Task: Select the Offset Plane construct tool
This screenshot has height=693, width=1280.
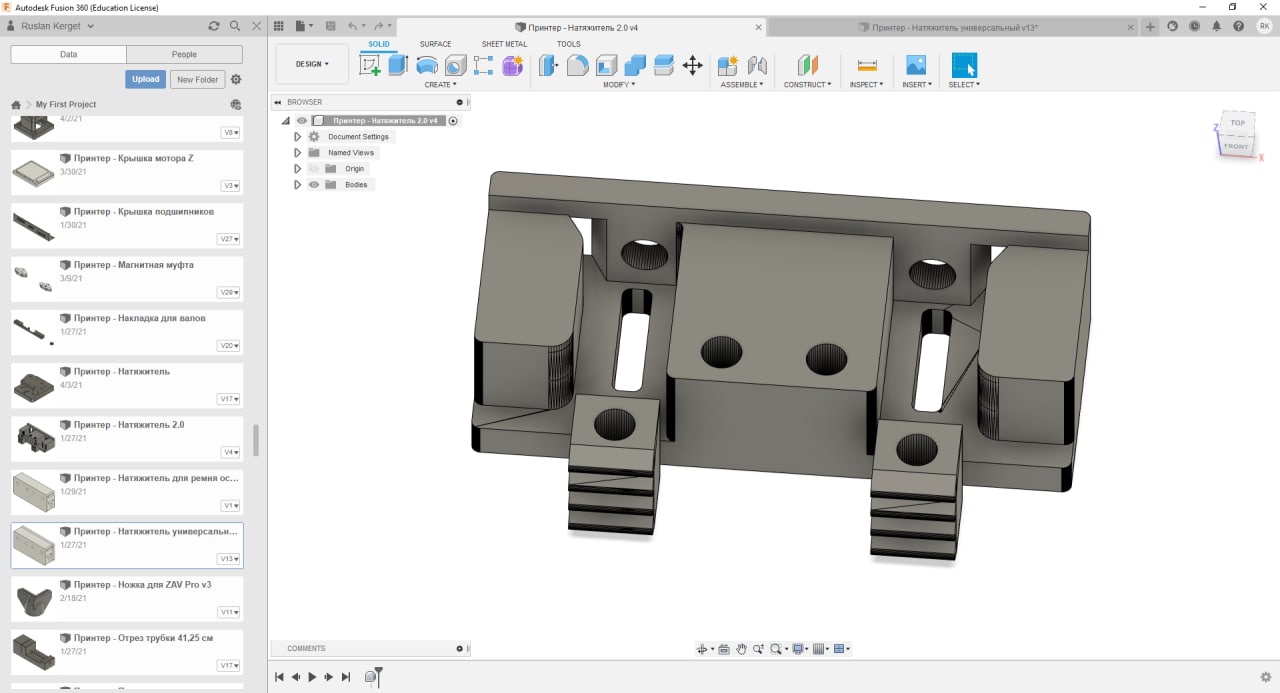Action: tap(807, 66)
